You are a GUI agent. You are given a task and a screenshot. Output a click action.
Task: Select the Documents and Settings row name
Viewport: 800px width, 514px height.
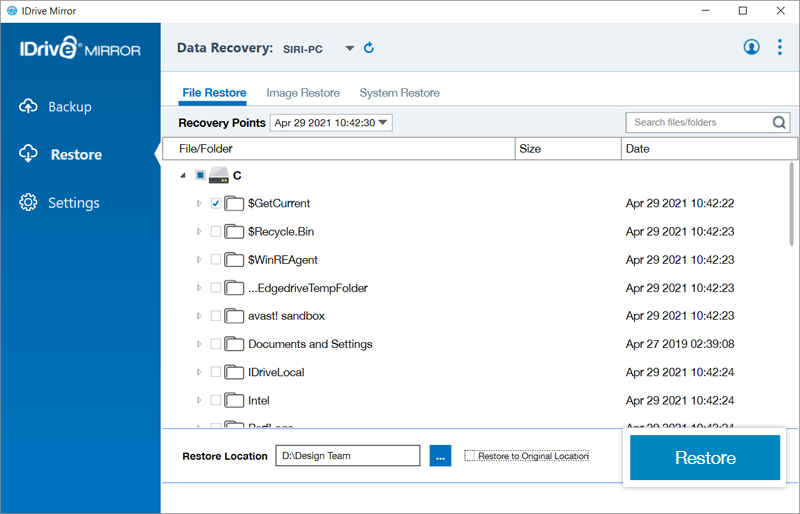tap(310, 344)
